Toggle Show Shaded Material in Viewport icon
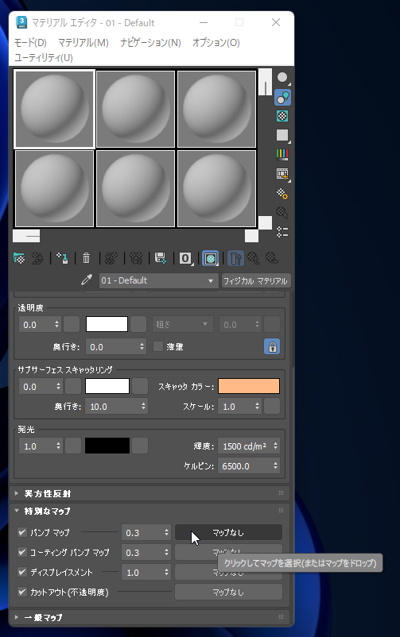 point(210,258)
